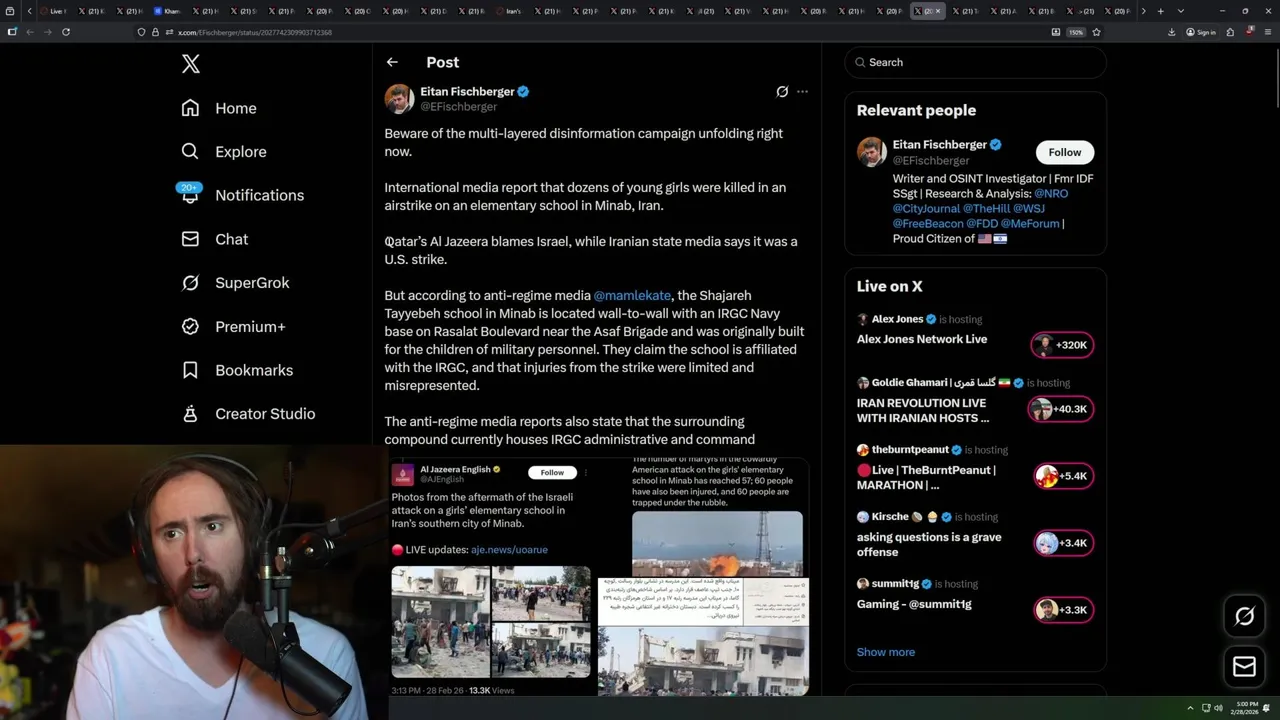
Task: Follow the @mamlekate mention link
Action: [632, 296]
